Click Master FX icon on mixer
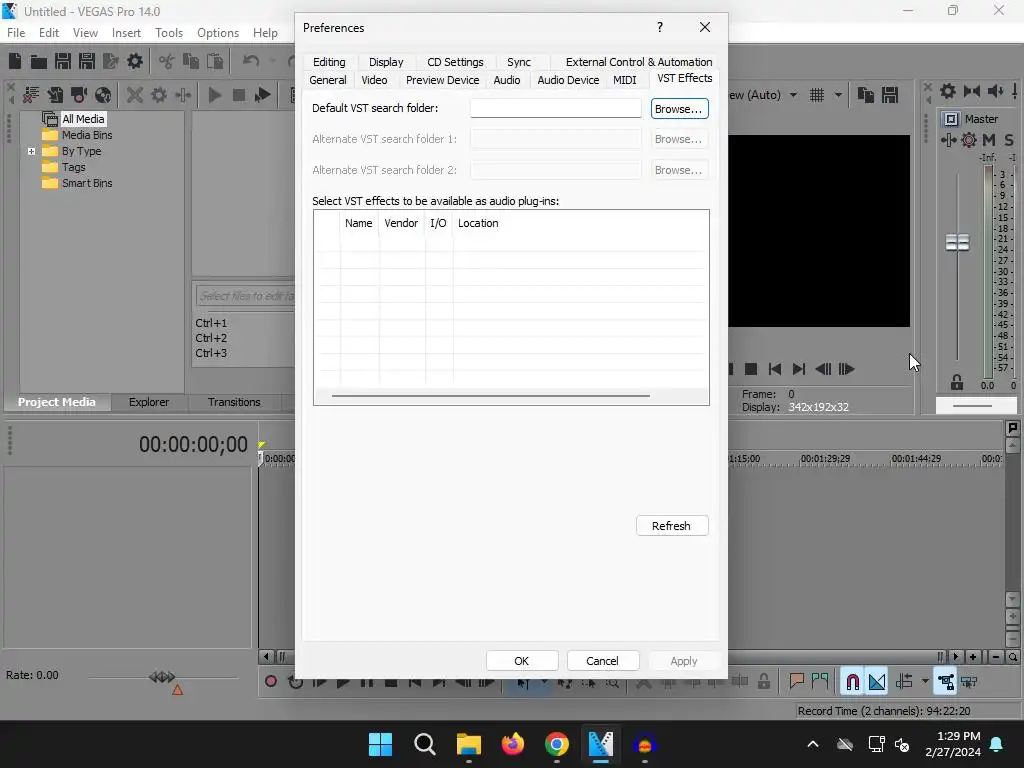The image size is (1024, 768). pyautogui.click(x=948, y=140)
